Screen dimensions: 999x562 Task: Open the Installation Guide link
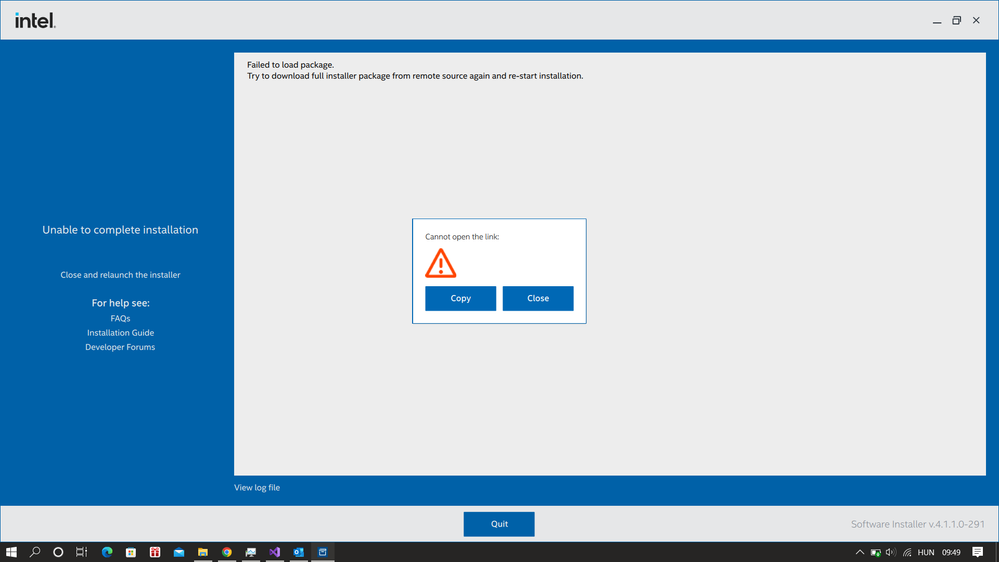(120, 333)
